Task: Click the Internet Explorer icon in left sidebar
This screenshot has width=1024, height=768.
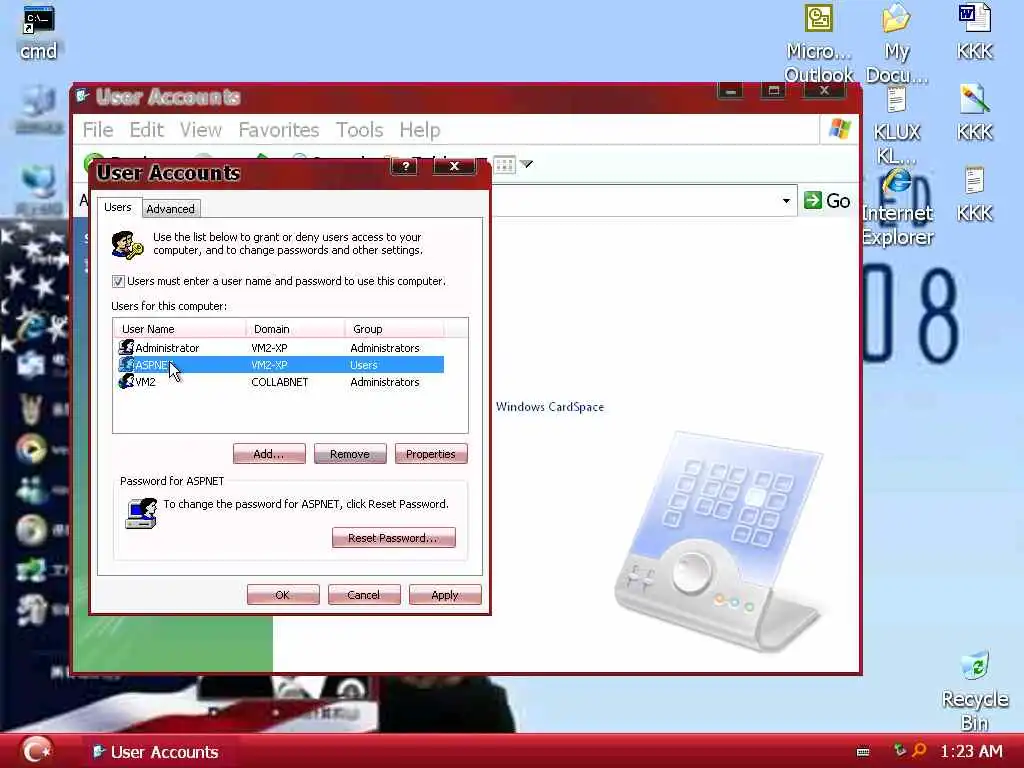Action: coord(31,325)
